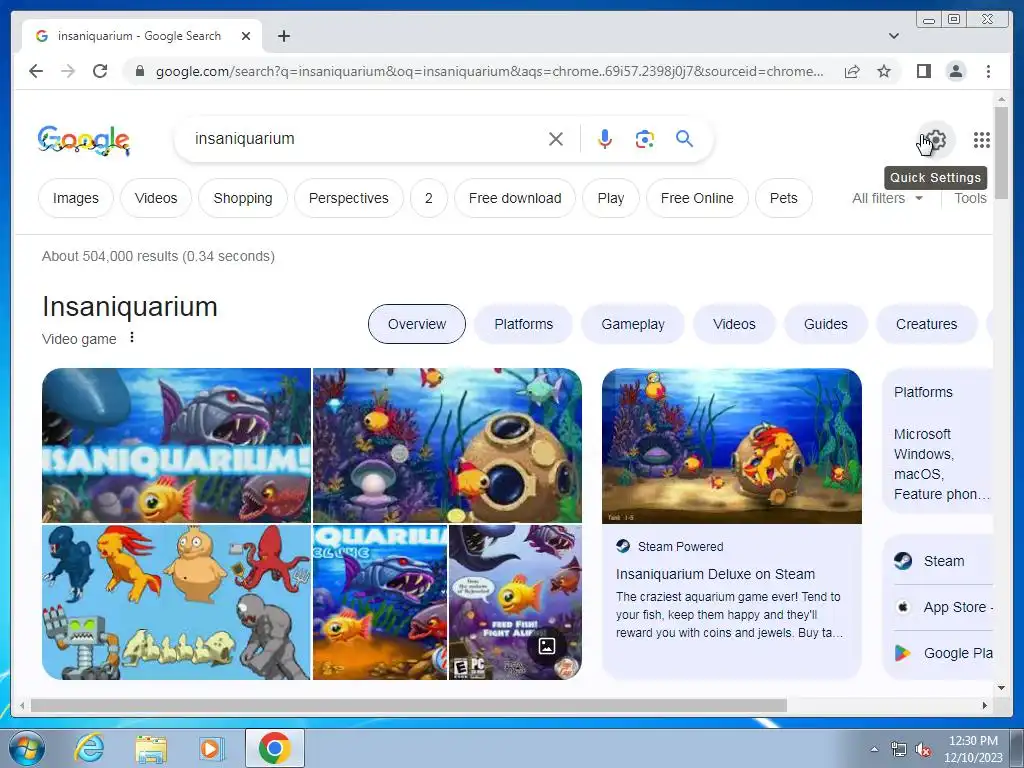This screenshot has height=768, width=1024.
Task: Switch to the Platforms tab
Action: [523, 324]
